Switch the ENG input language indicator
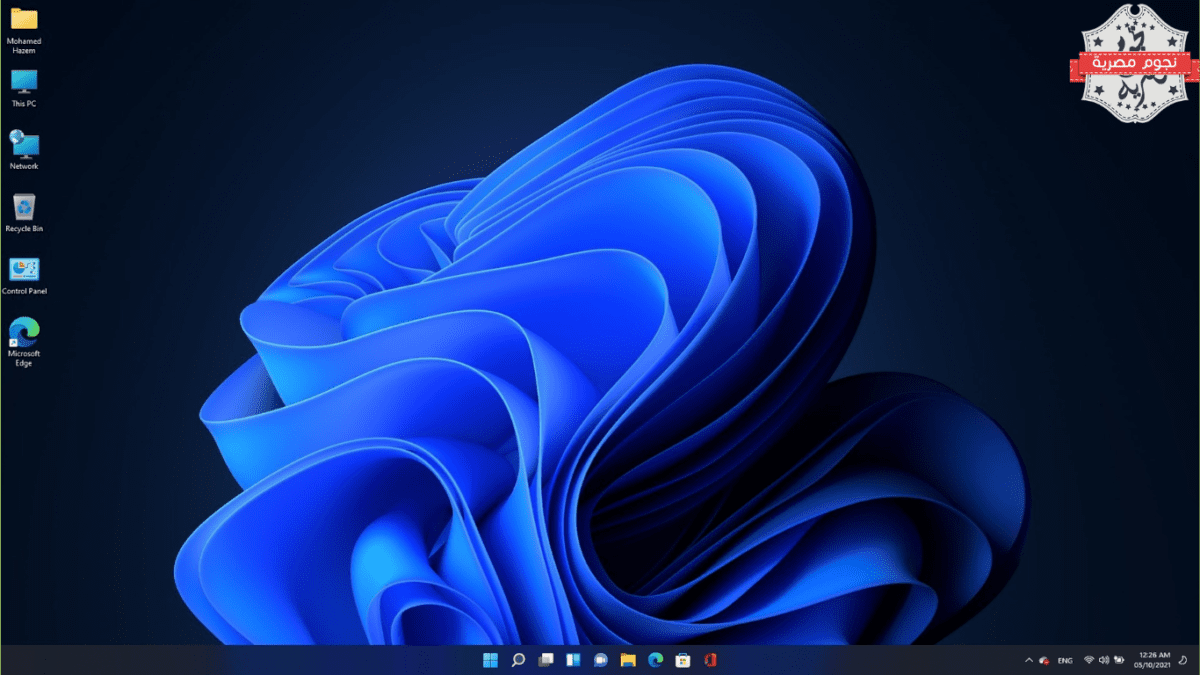 pos(1065,660)
